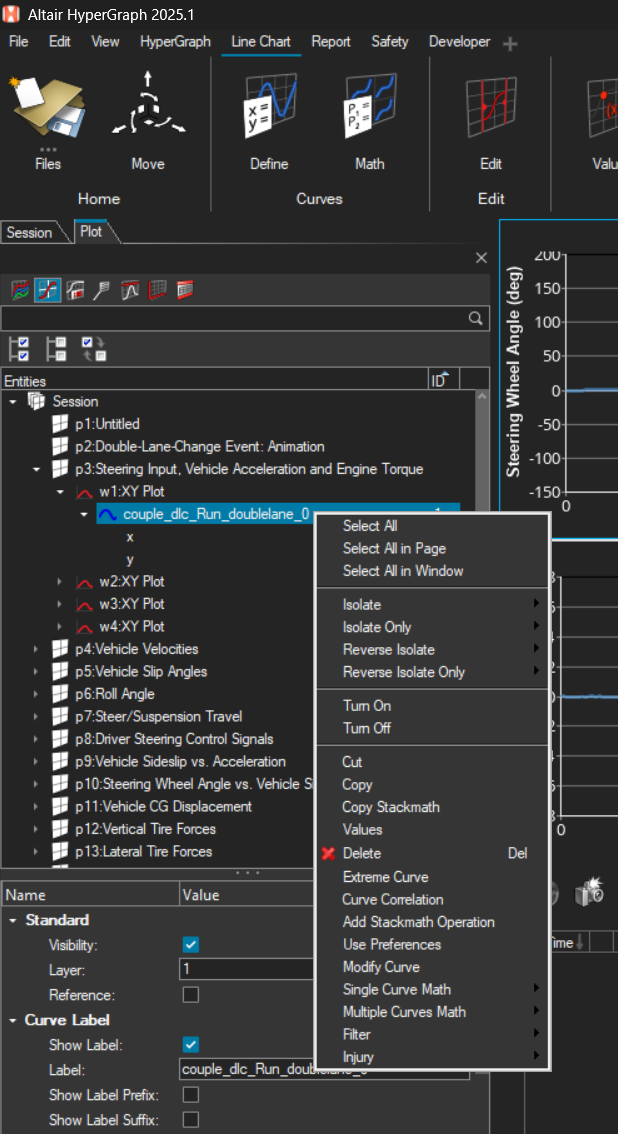The image size is (618, 1134).
Task: Switch to the Session browser tab
Action: pos(30,233)
